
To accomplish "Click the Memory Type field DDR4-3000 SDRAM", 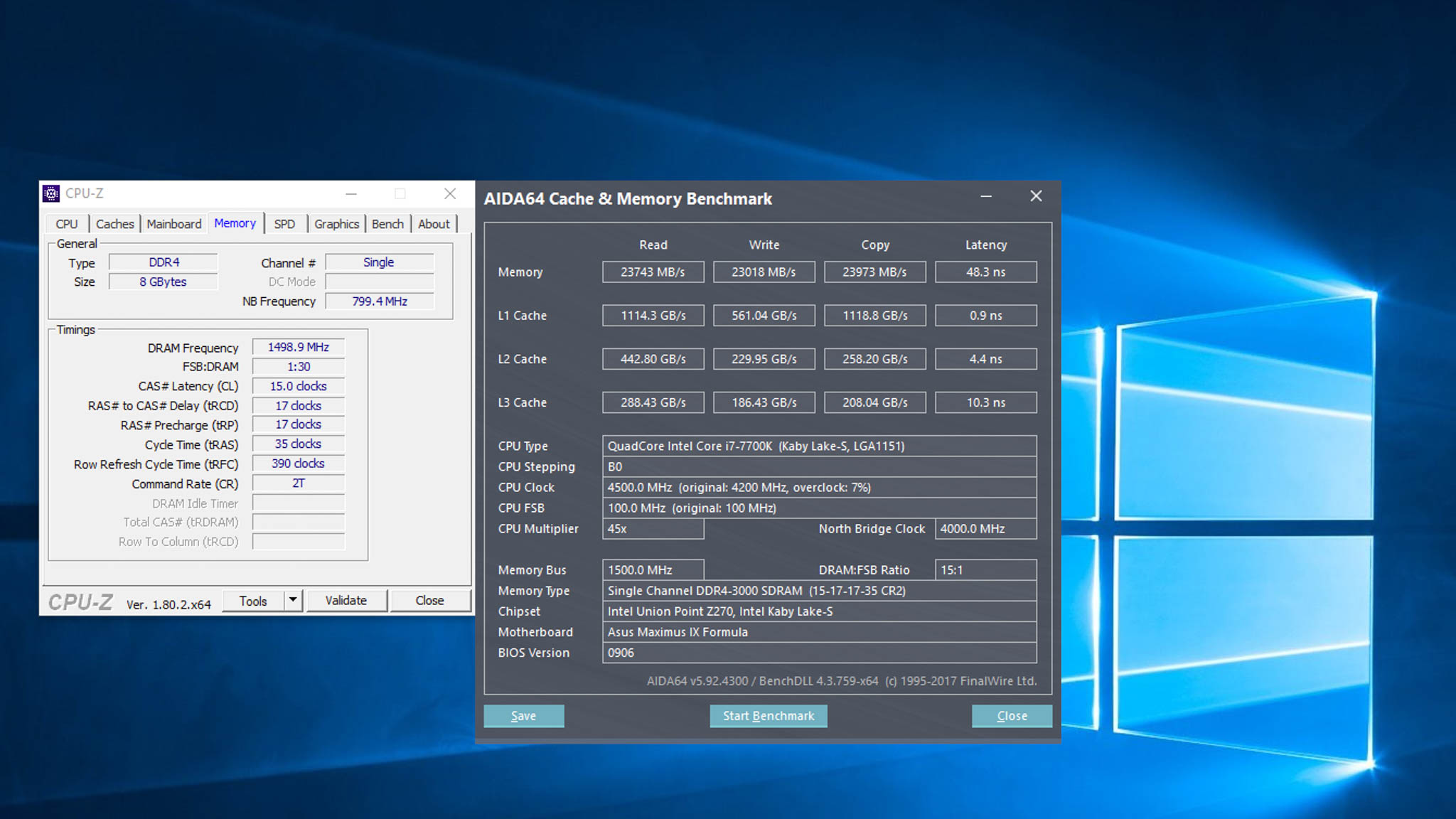I will coord(820,591).
